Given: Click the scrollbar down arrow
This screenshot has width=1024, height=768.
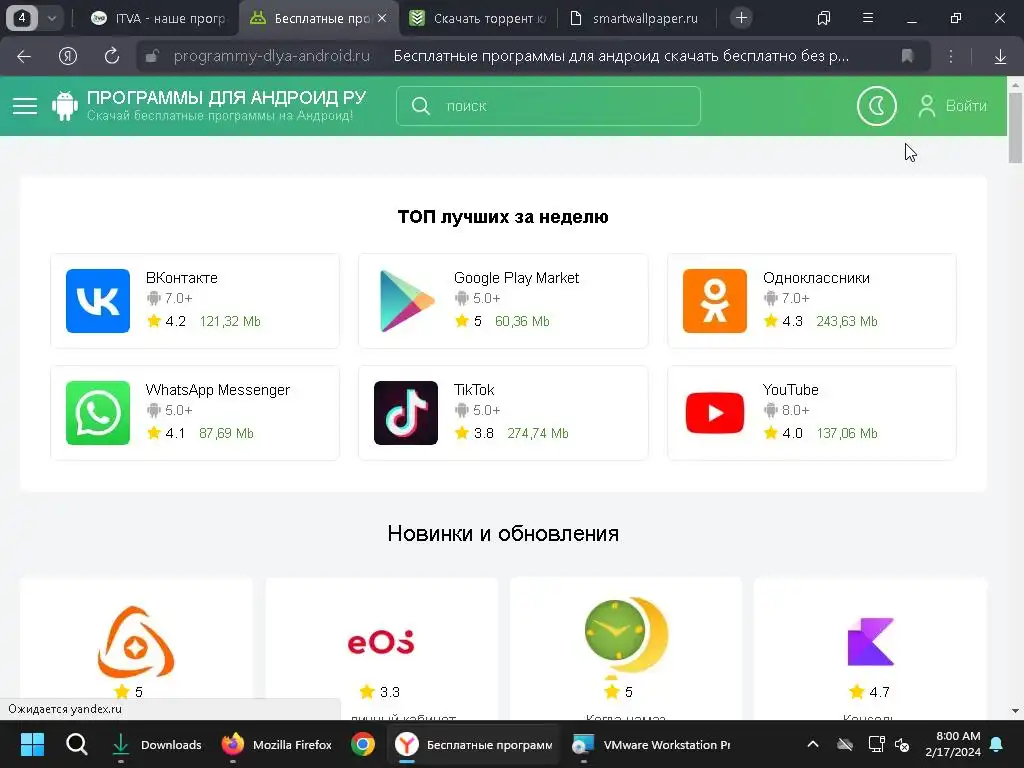Looking at the screenshot, I should [1015, 711].
